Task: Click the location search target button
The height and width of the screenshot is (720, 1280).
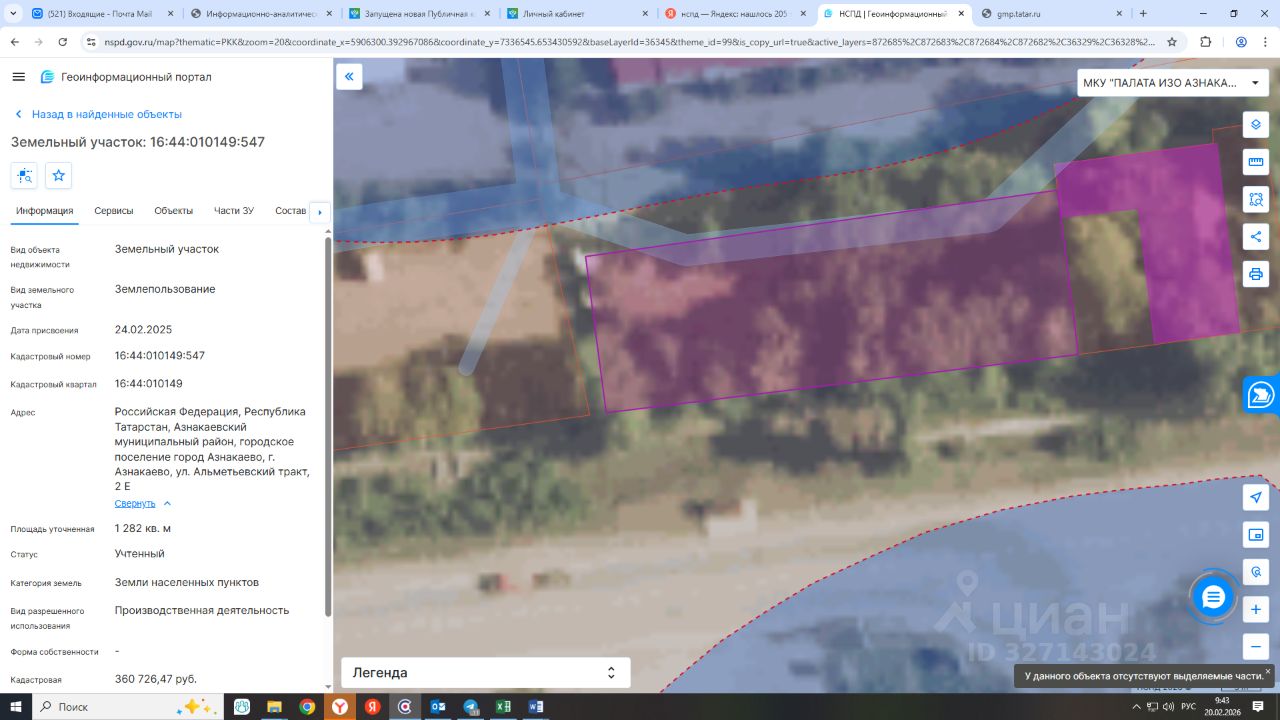Action: point(1256,572)
